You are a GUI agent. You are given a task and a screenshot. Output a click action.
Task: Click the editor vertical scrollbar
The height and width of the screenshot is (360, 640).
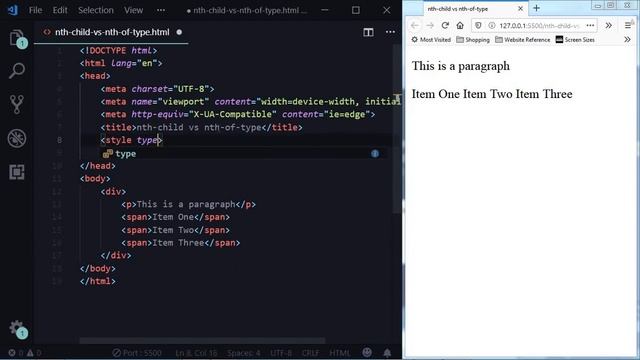[397, 129]
